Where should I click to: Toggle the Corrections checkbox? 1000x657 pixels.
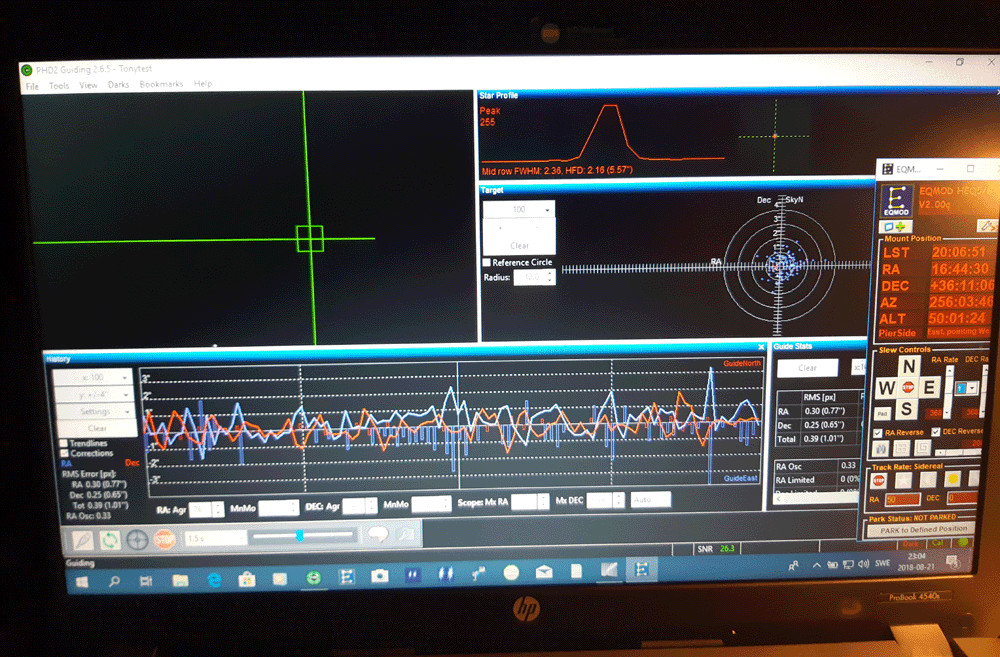(x=64, y=453)
